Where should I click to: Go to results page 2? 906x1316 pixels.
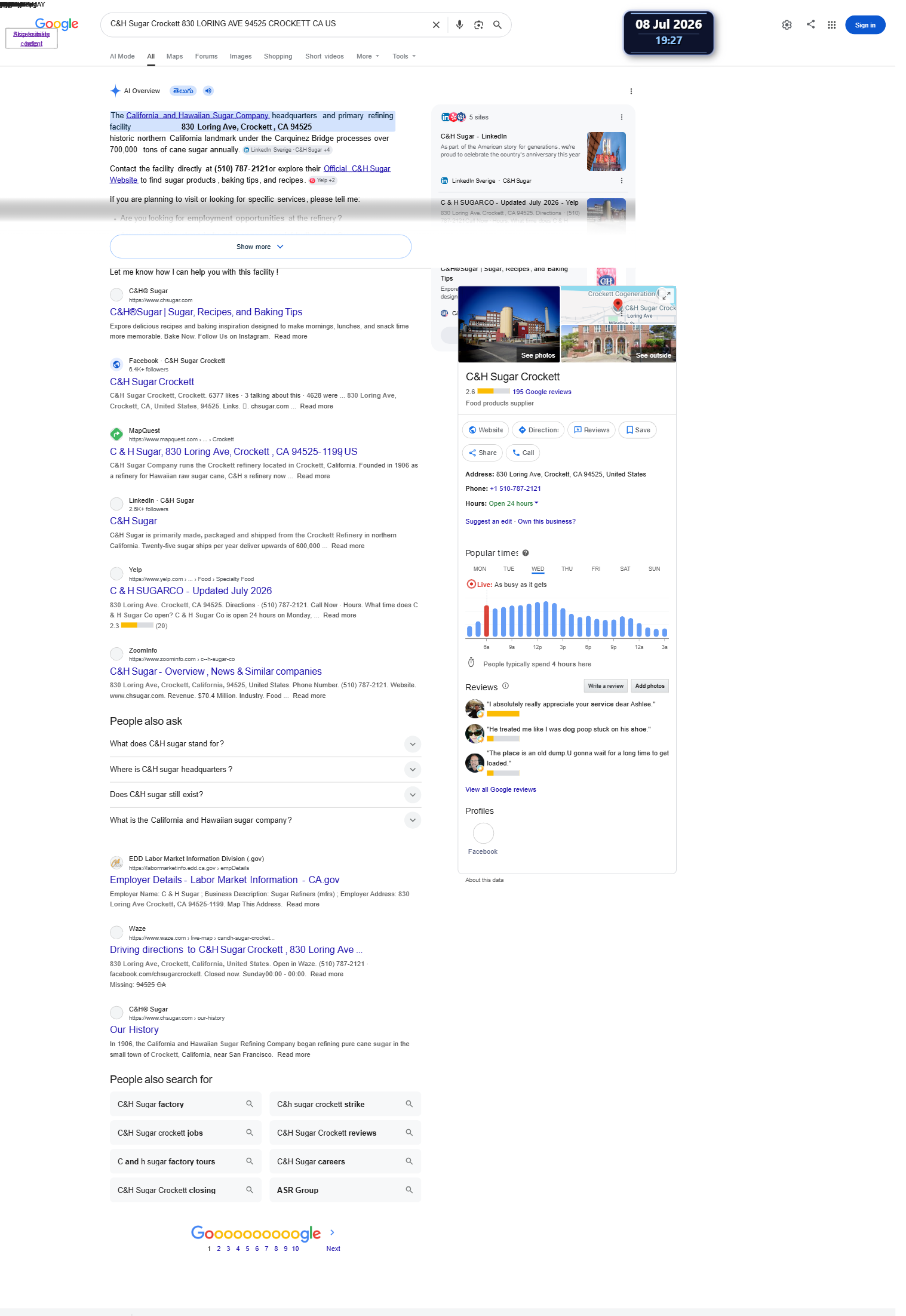tap(219, 1249)
